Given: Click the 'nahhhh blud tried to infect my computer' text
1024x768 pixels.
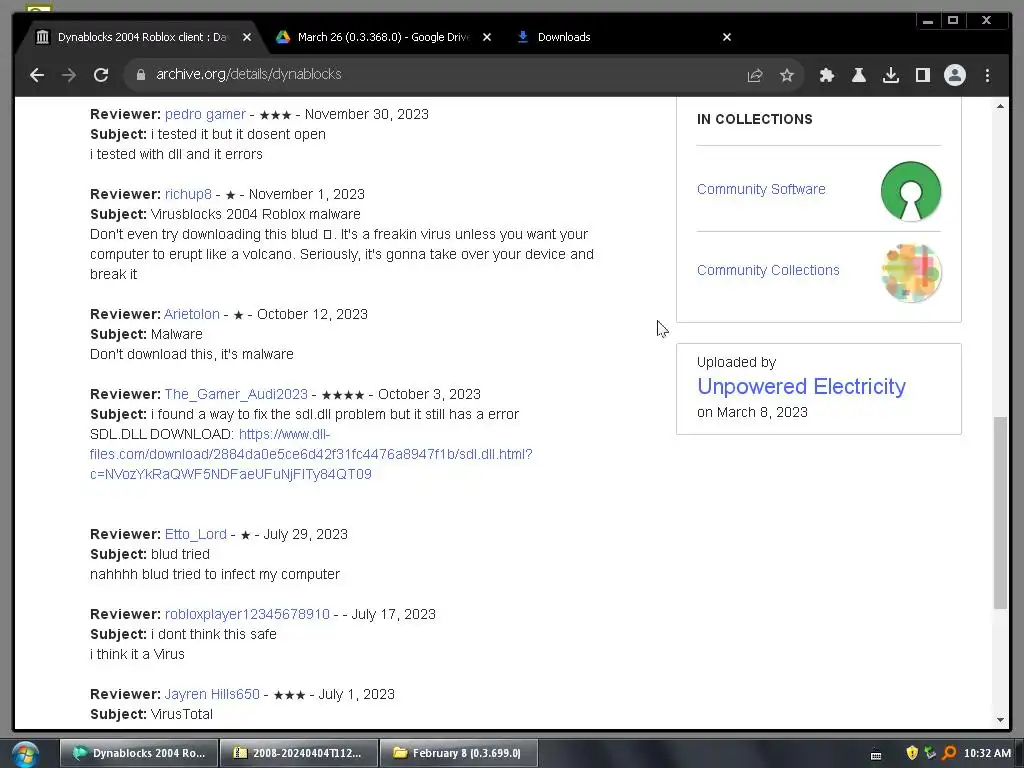Looking at the screenshot, I should (x=215, y=575).
